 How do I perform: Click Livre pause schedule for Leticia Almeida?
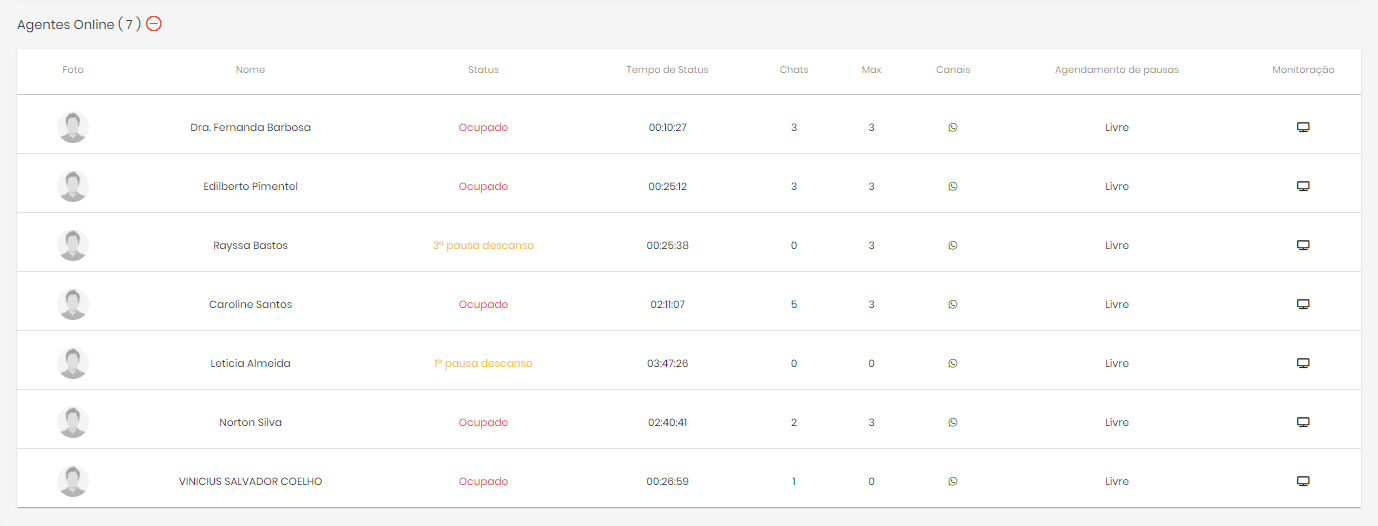coord(1117,363)
